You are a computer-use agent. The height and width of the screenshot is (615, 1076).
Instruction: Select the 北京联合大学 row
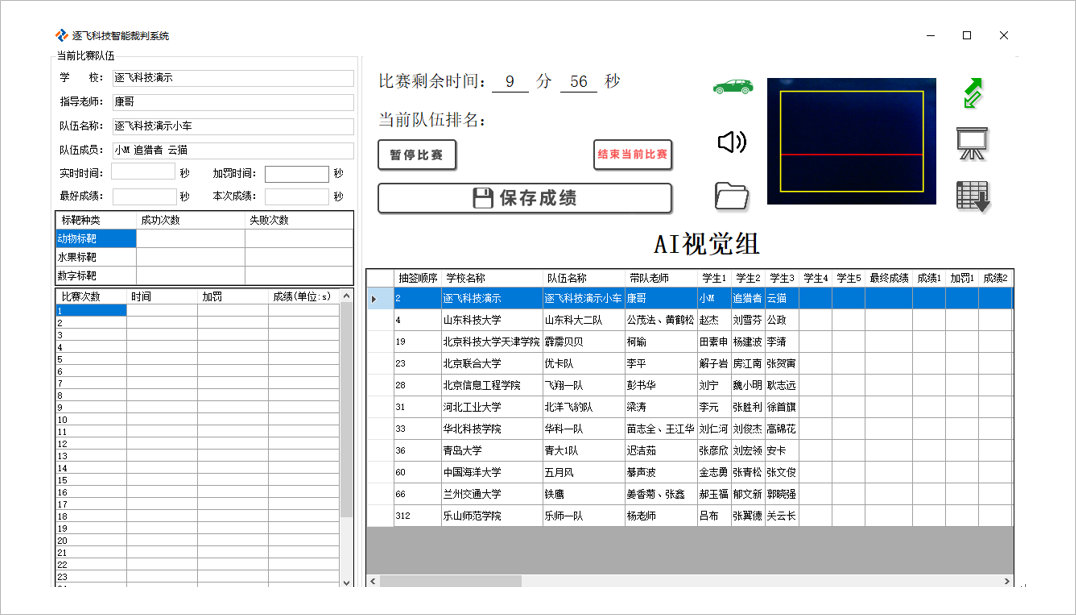coord(690,364)
